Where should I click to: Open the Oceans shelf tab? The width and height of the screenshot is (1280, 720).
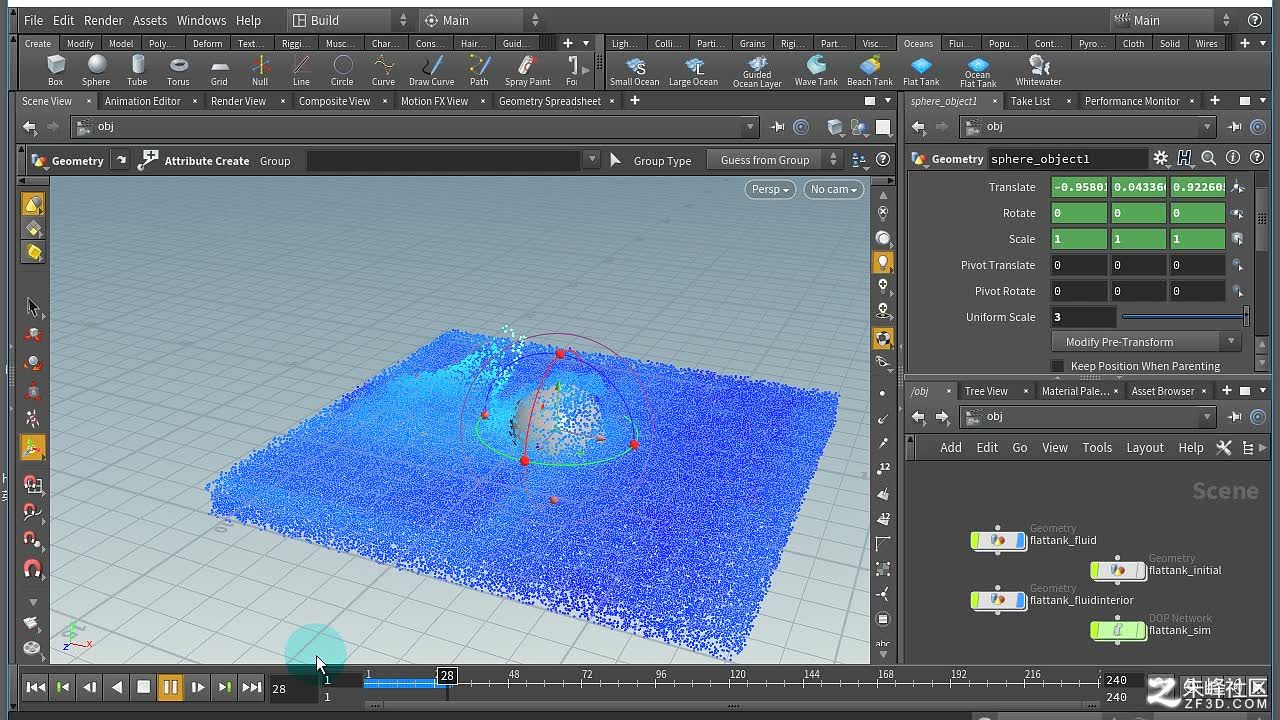918,44
